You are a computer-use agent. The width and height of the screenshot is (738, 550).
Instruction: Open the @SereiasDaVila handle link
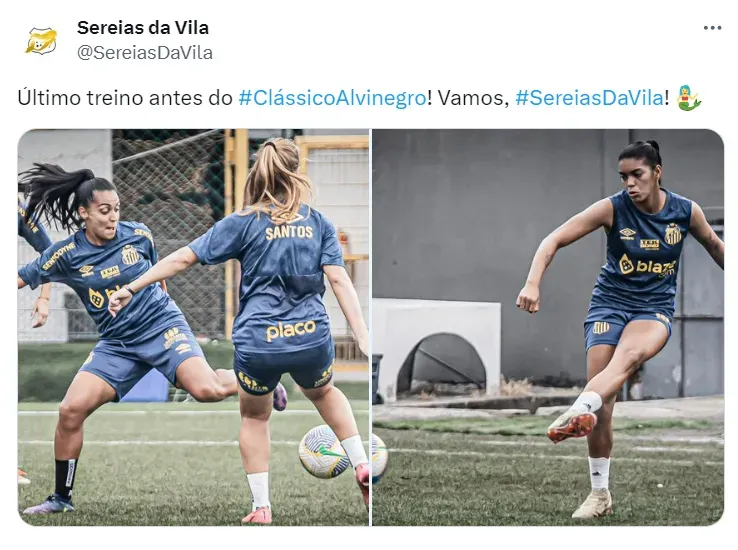(x=144, y=53)
